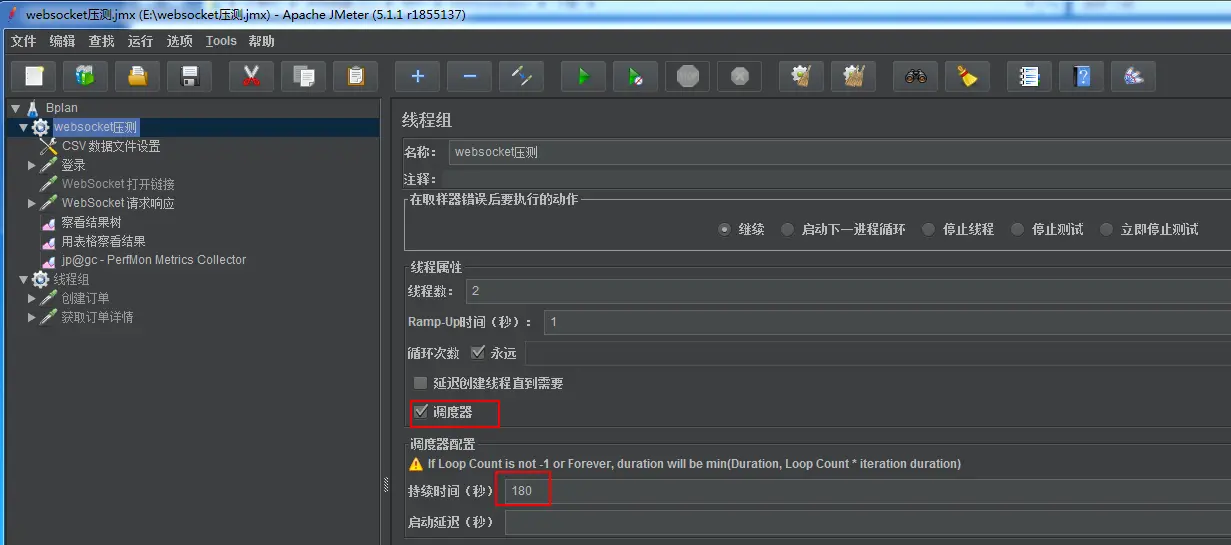Image resolution: width=1231 pixels, height=545 pixels.
Task: Expand the 创建订单 tree node
Action: [x=32, y=298]
